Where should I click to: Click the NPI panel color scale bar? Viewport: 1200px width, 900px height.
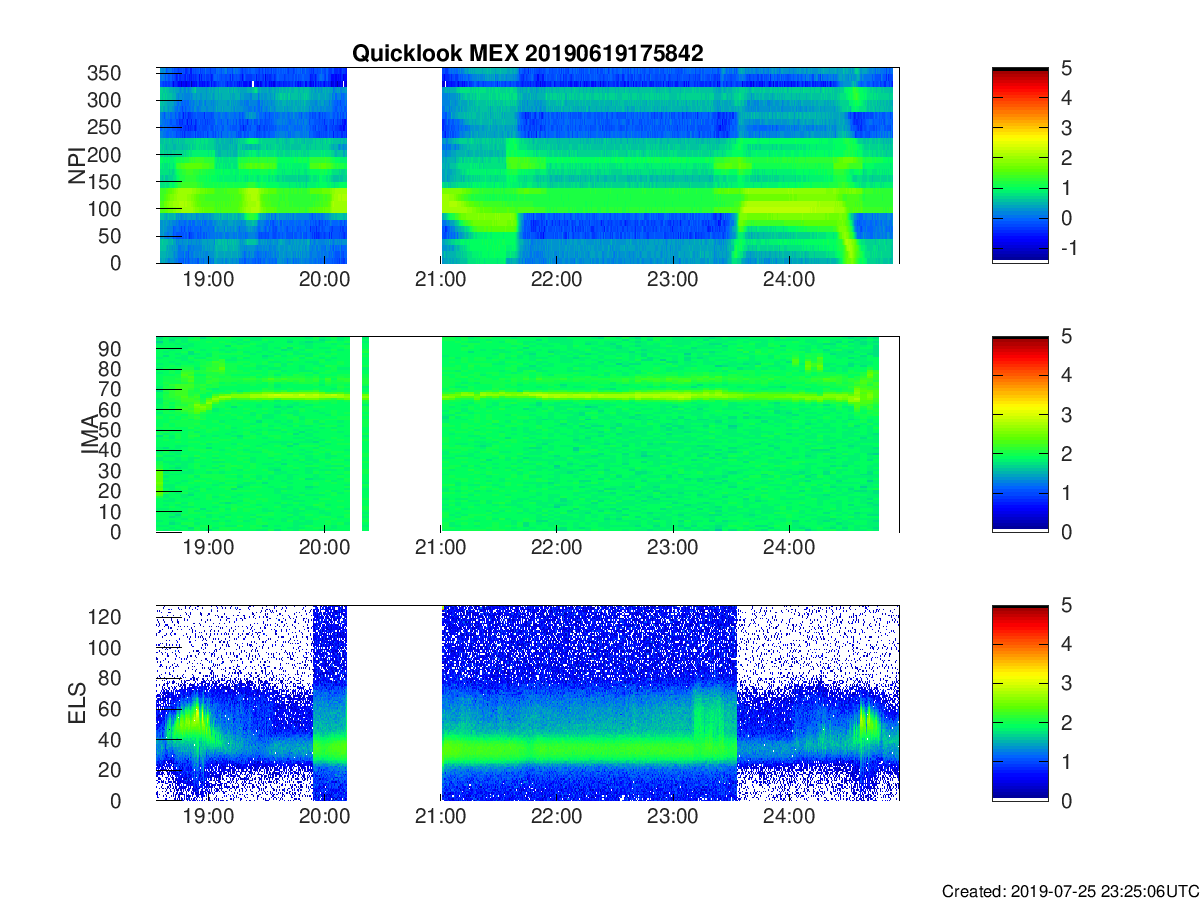(x=1020, y=165)
